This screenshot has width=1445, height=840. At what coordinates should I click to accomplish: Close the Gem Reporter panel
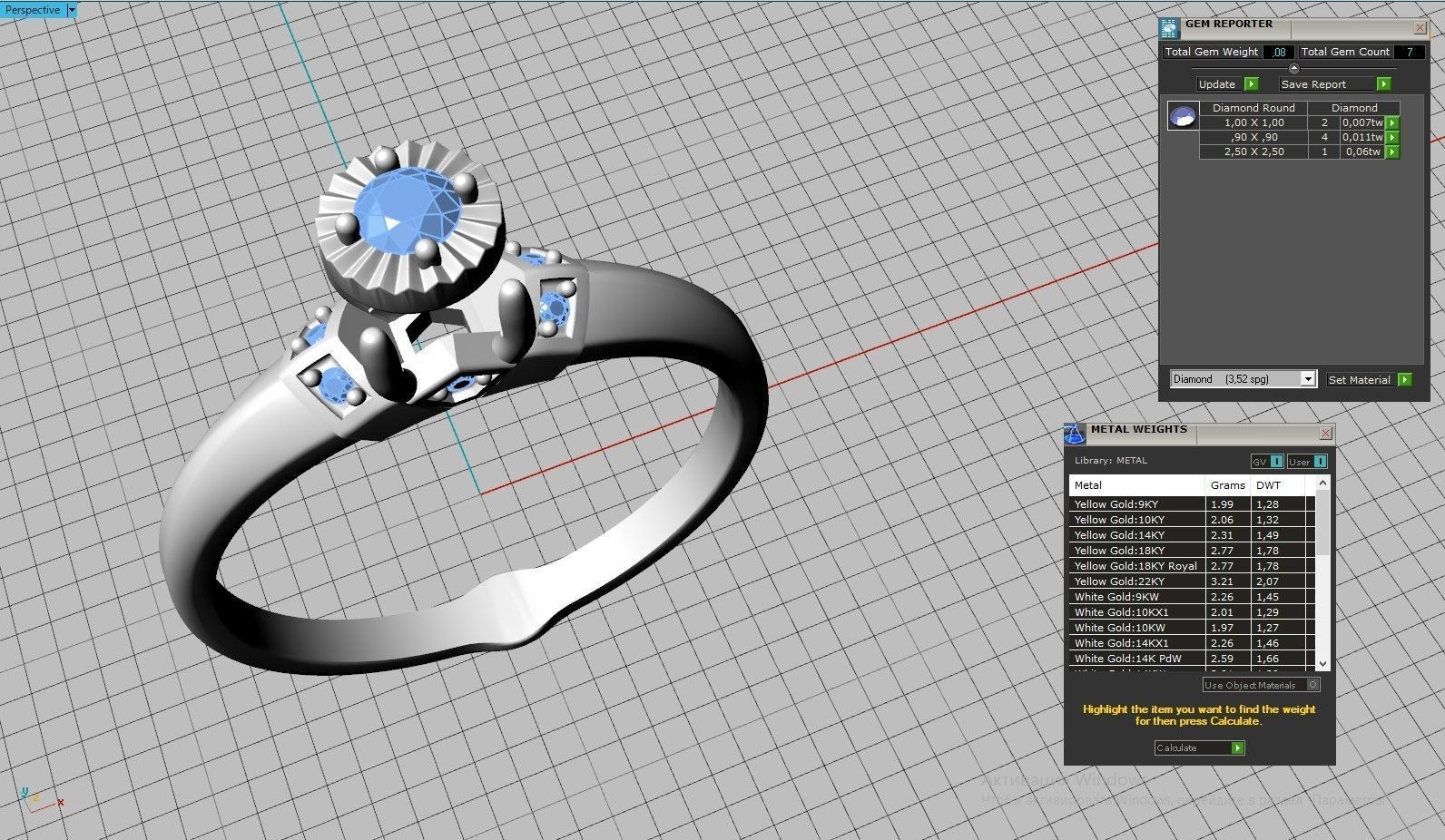1420,28
